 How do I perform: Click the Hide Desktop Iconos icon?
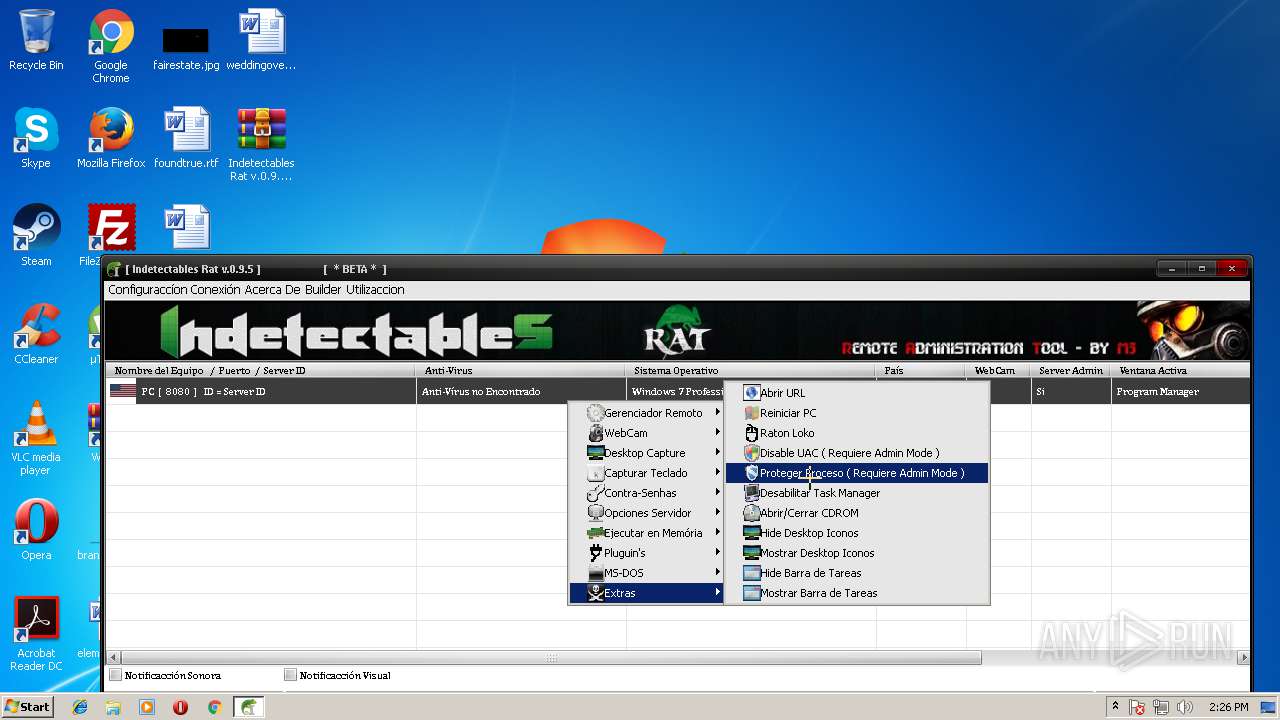click(x=752, y=533)
